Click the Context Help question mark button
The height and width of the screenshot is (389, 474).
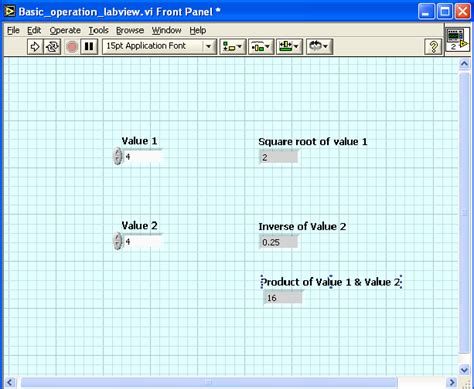tap(433, 47)
